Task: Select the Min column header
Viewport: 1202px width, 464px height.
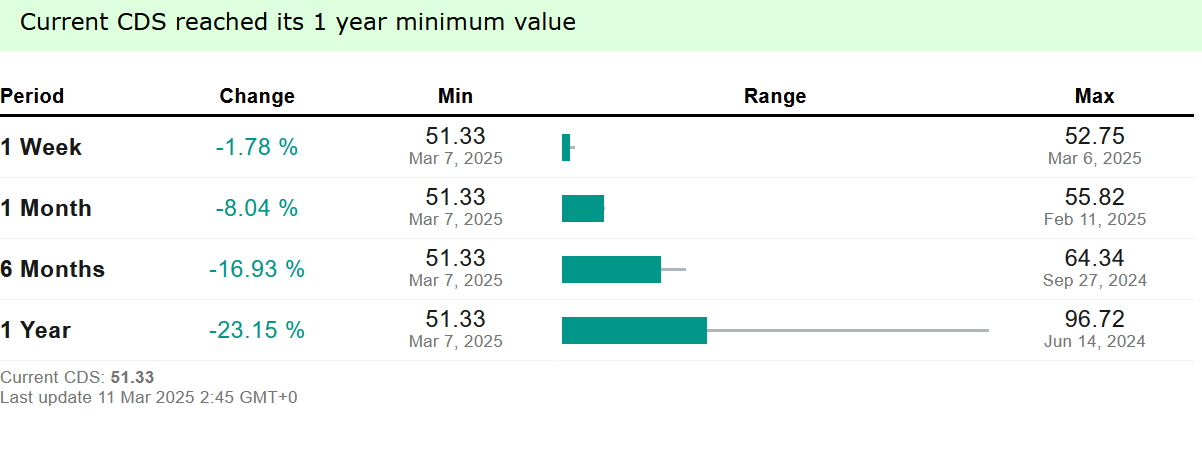Action: [x=456, y=96]
